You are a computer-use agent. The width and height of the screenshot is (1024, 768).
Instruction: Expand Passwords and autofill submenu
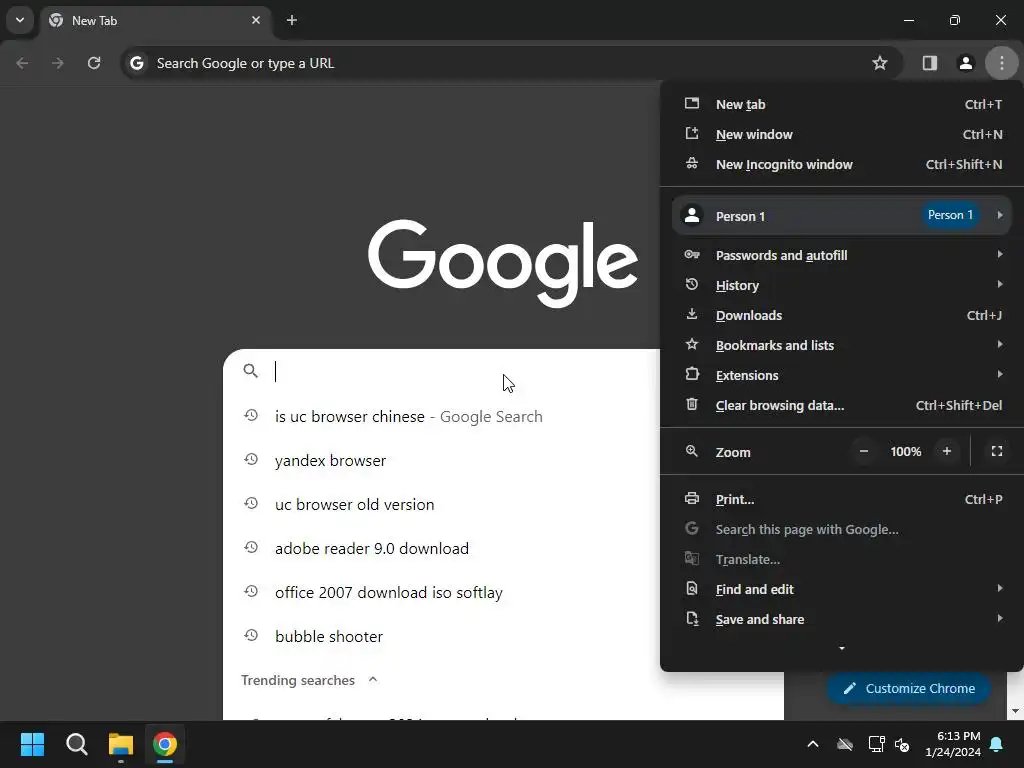tap(842, 255)
